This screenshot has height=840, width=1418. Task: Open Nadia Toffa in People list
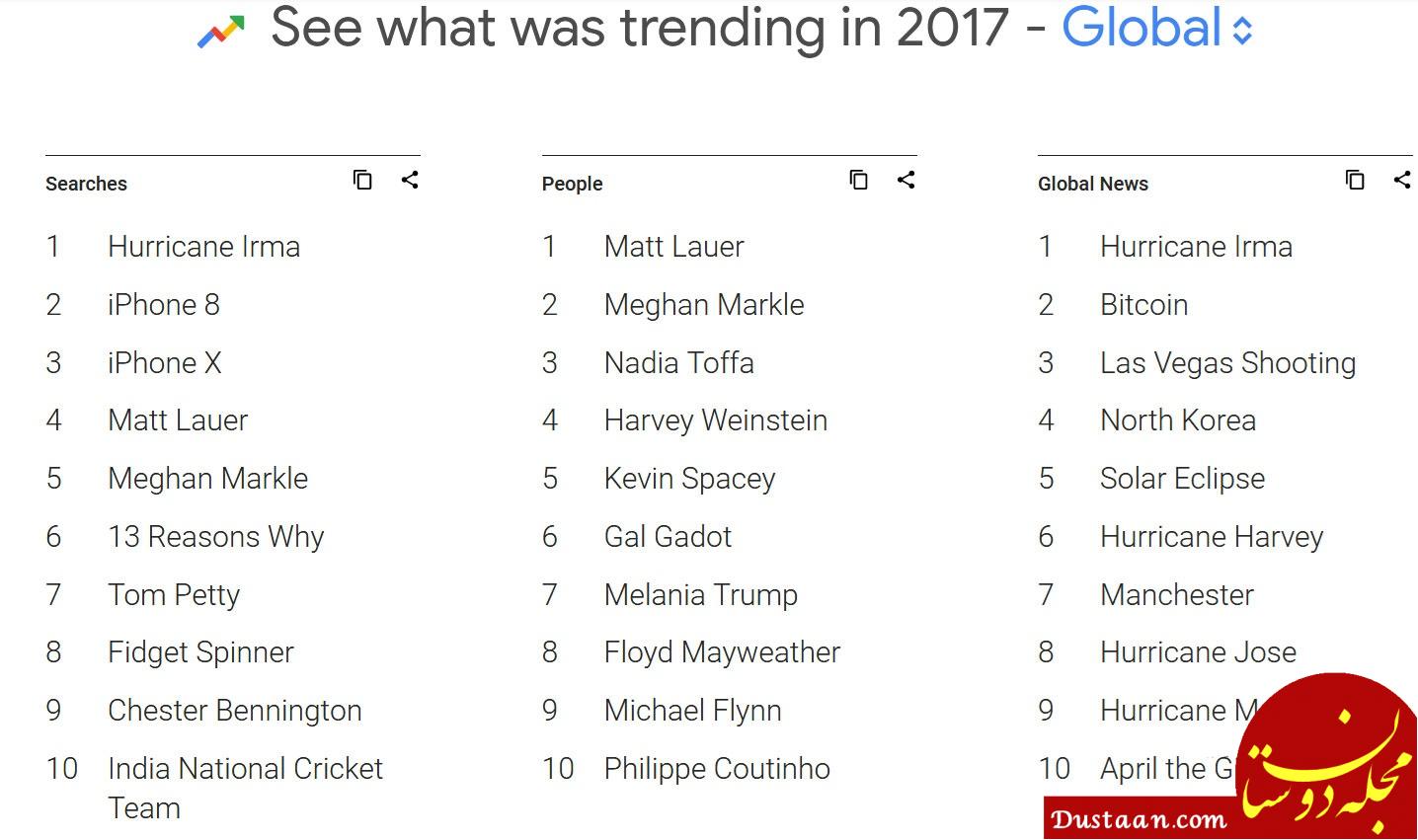678,363
